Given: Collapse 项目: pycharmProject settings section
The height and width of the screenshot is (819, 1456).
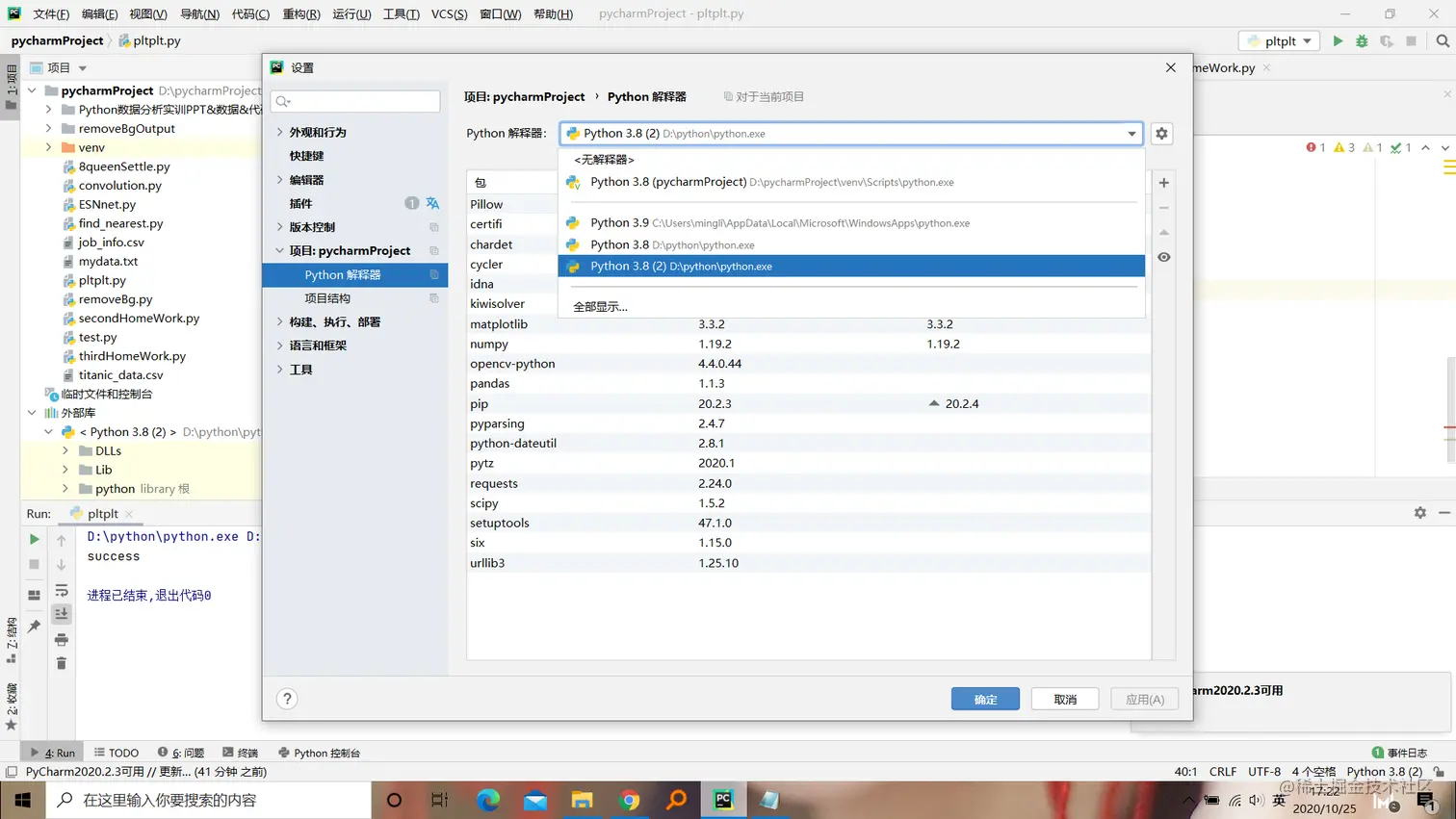Looking at the screenshot, I should (280, 250).
